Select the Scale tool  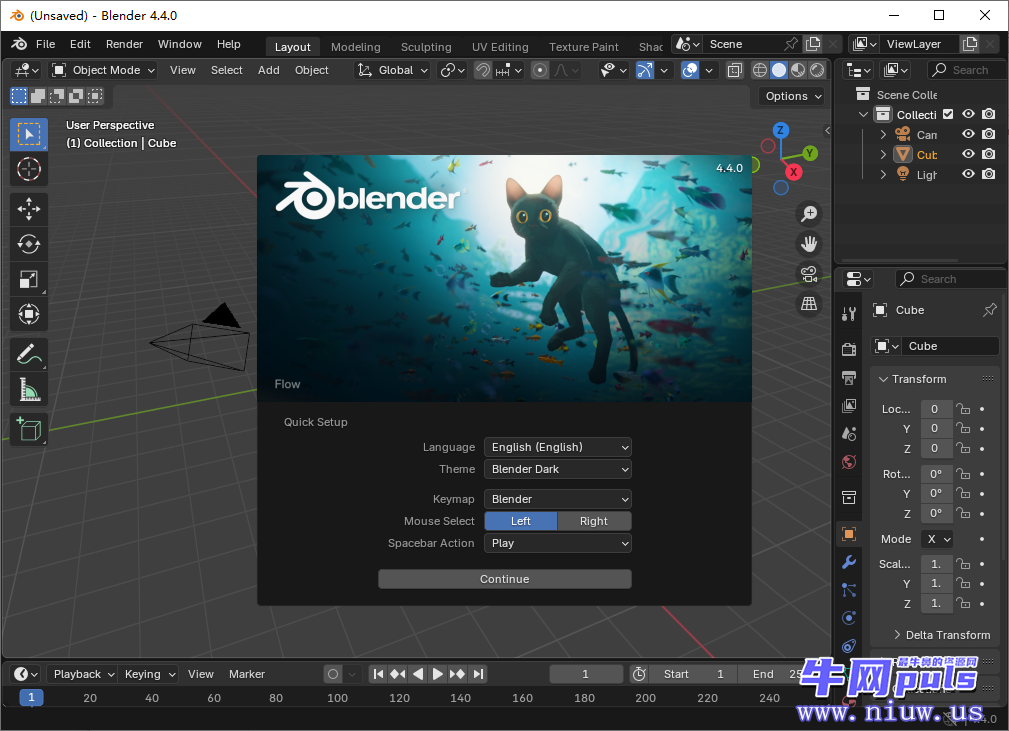tap(29, 279)
